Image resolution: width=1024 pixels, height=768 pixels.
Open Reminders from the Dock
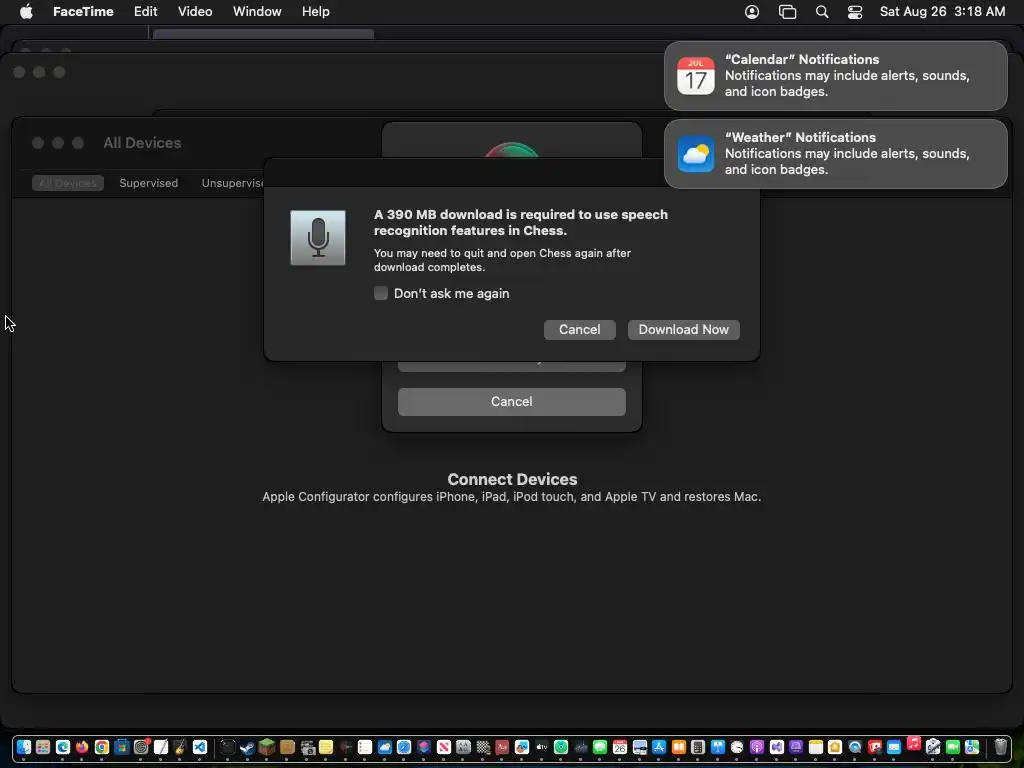point(364,747)
